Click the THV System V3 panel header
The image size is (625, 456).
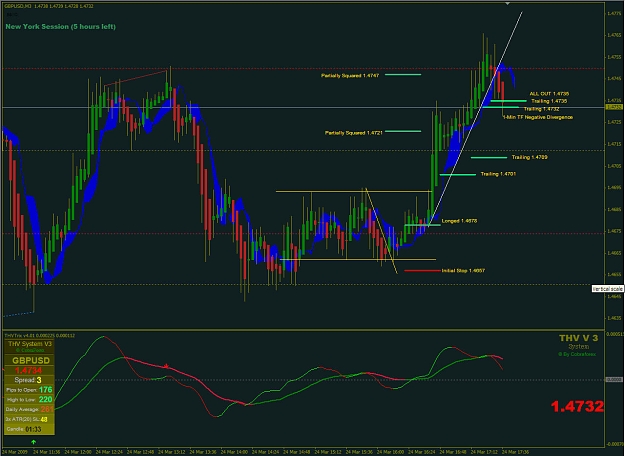30,344
